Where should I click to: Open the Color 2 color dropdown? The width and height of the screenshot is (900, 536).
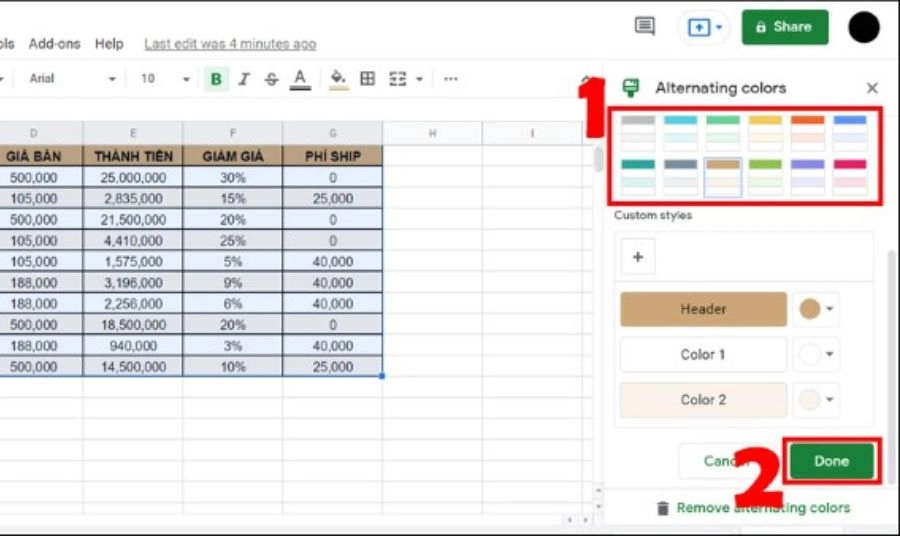point(816,399)
